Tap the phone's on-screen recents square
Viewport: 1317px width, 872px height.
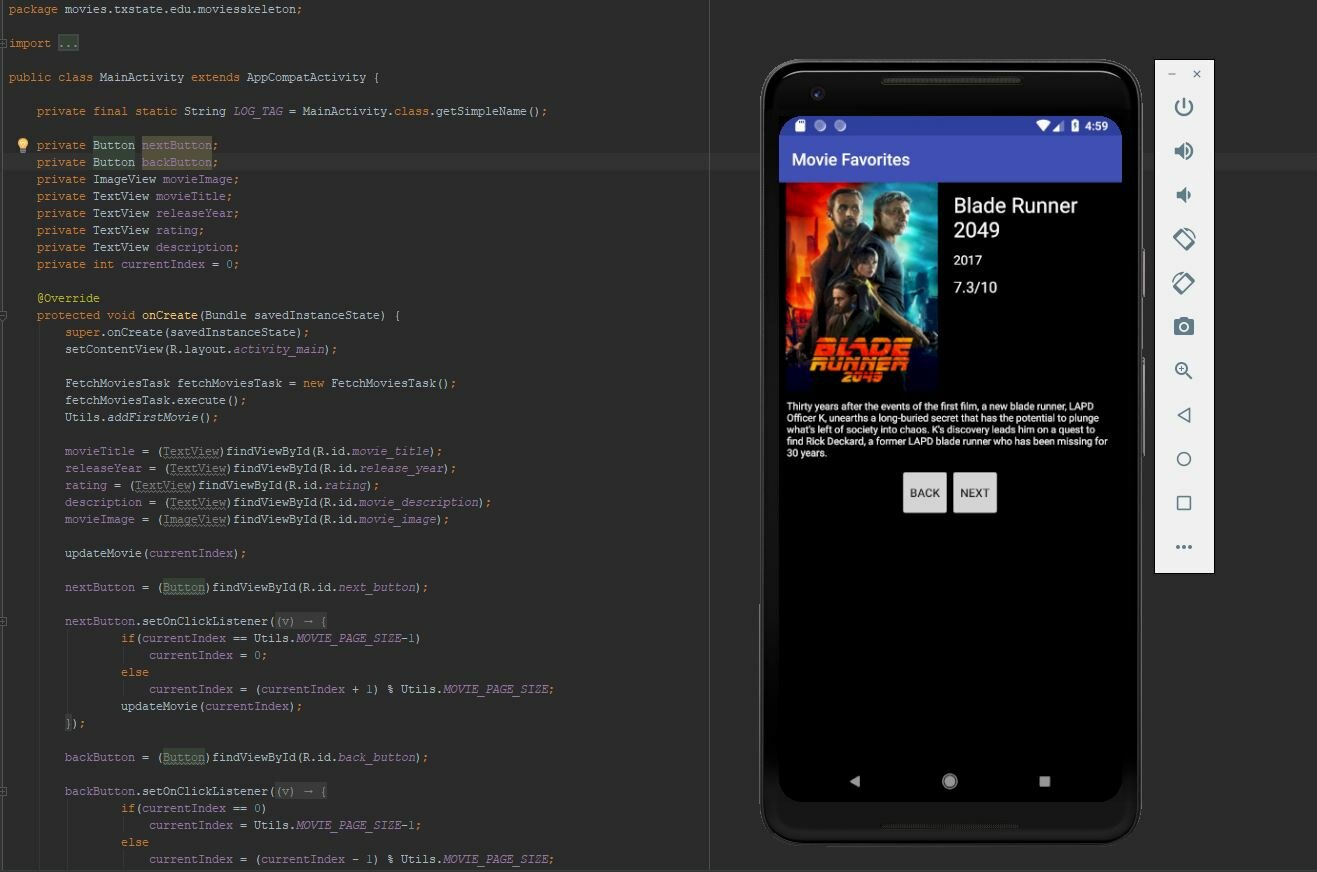coord(1045,781)
